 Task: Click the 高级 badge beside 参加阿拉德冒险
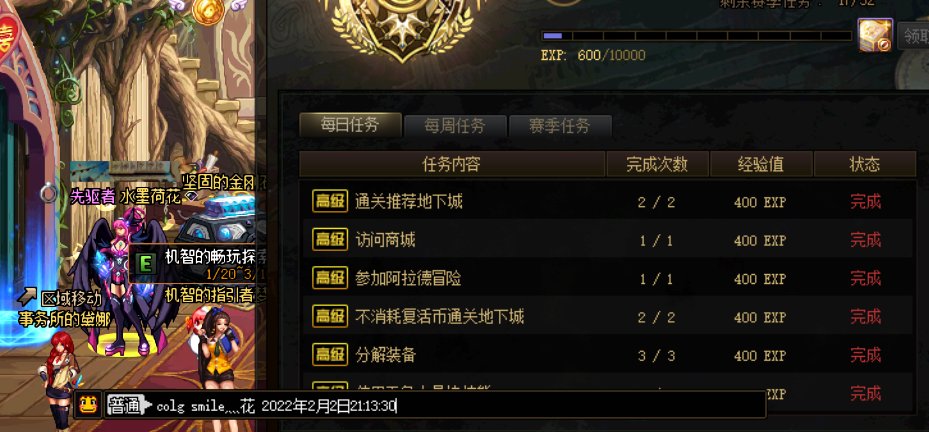[330, 278]
